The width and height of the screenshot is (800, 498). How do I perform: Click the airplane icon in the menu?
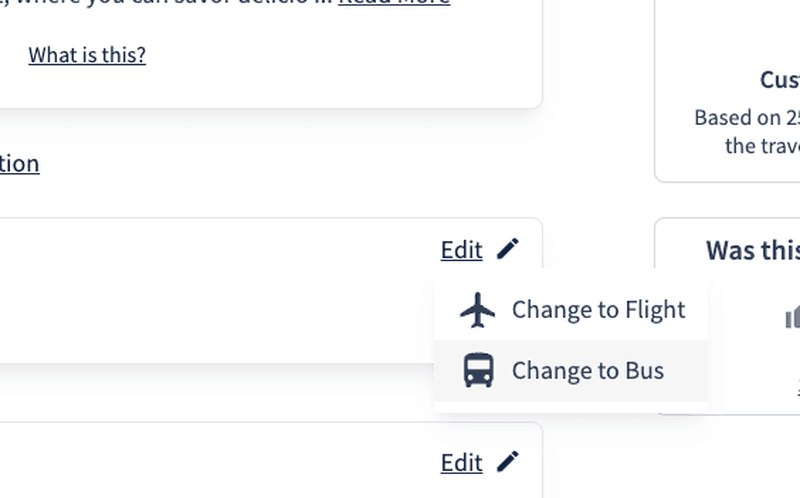(478, 310)
